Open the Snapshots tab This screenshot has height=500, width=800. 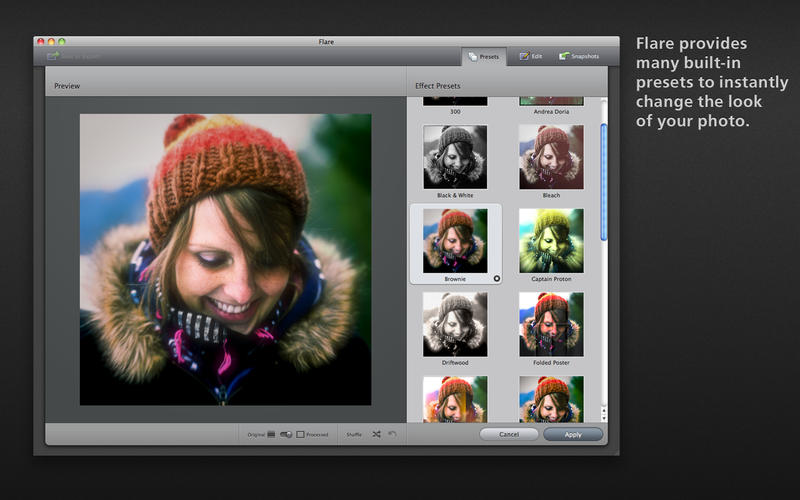pyautogui.click(x=579, y=56)
